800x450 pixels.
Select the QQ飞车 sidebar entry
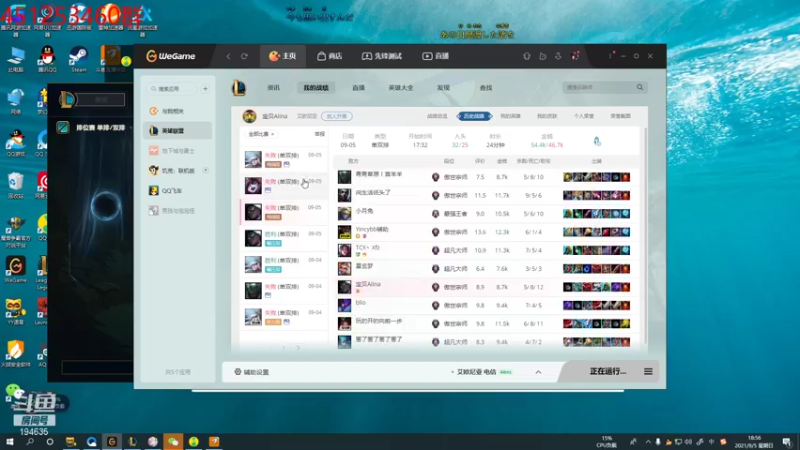(178, 190)
